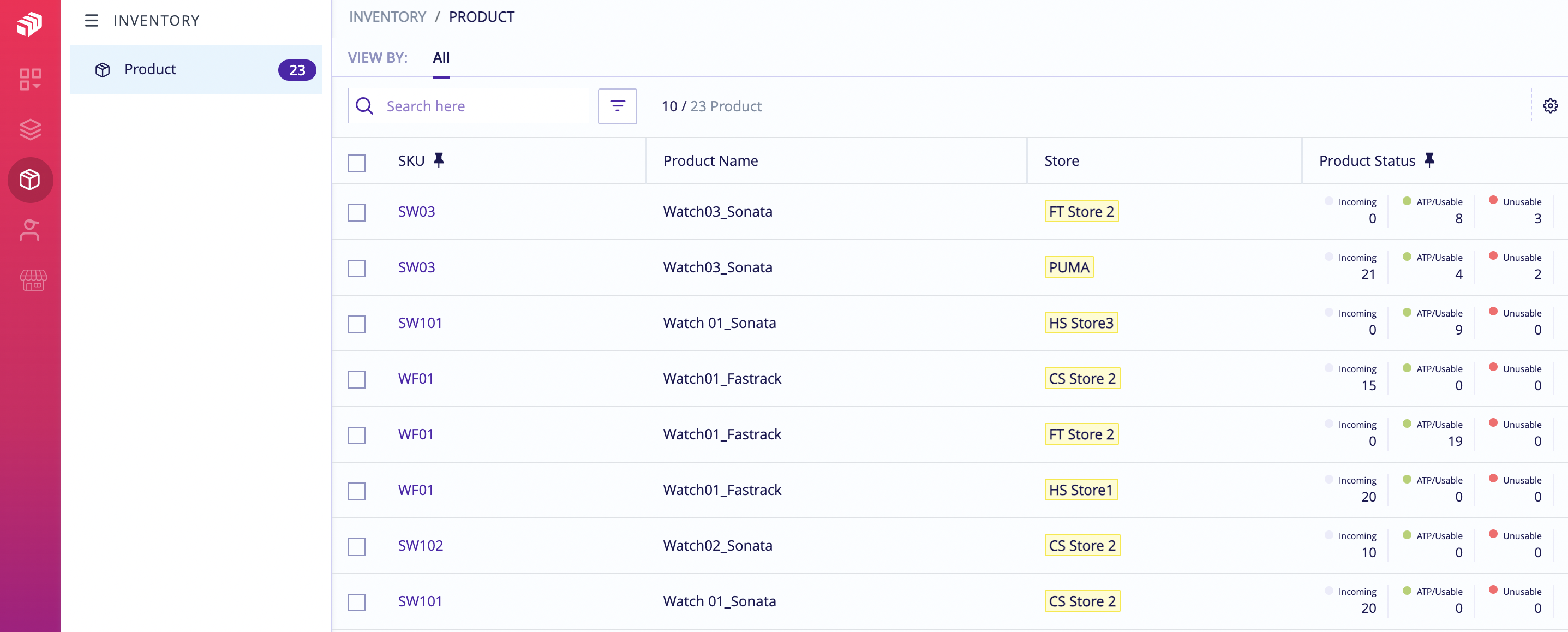Open SKU WF01 link for CS Store 2
Image resolution: width=1568 pixels, height=632 pixels.
point(416,379)
